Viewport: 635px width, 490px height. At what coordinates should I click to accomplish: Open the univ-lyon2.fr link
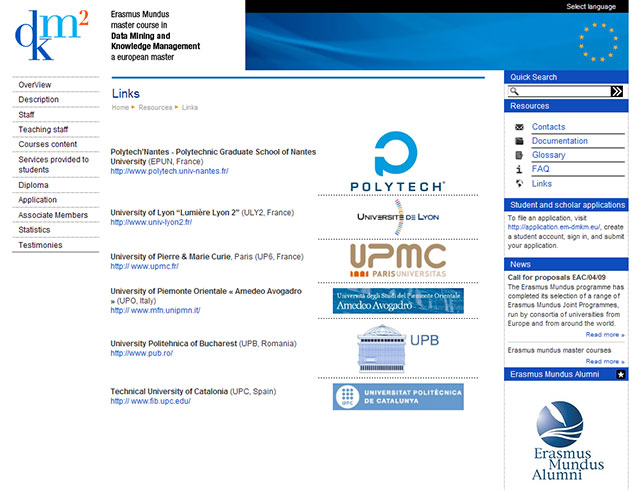(x=151, y=222)
